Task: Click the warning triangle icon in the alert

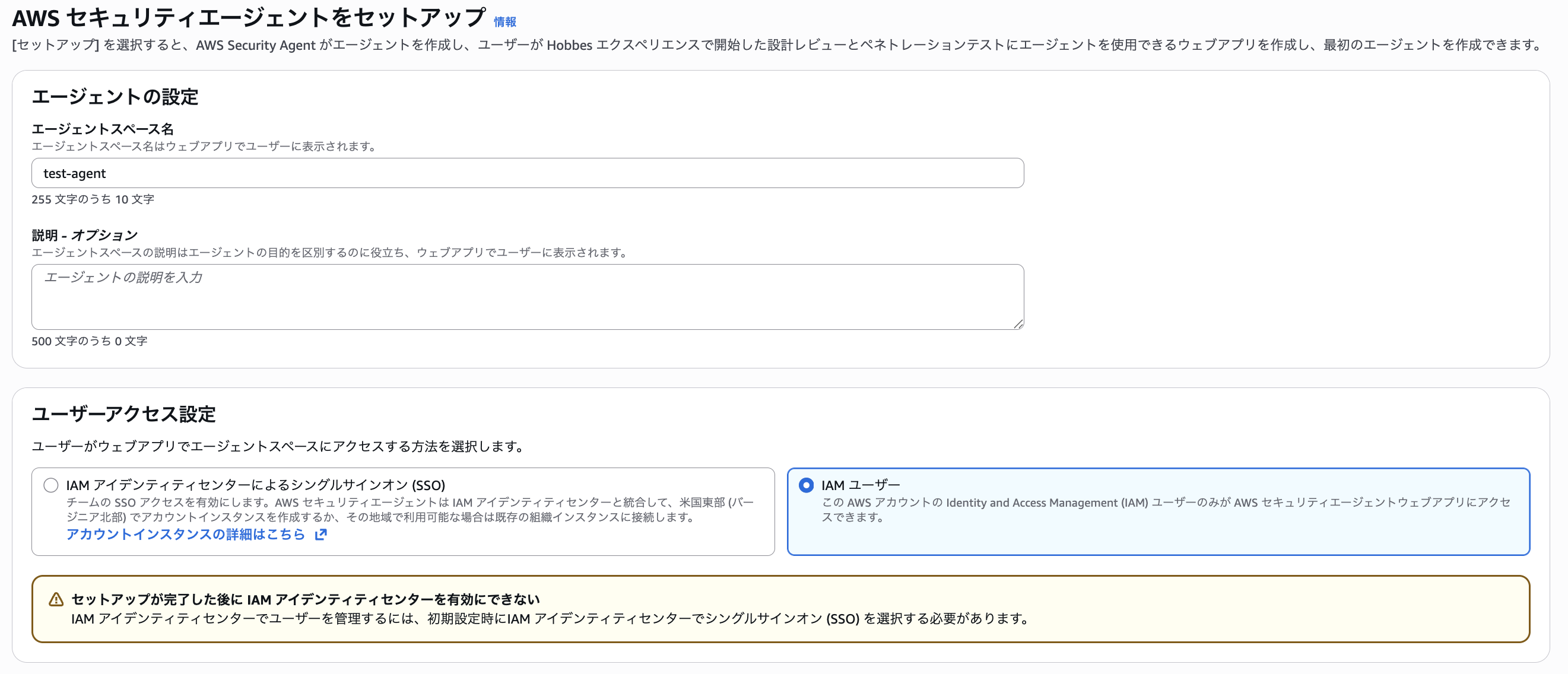Action: (x=56, y=599)
